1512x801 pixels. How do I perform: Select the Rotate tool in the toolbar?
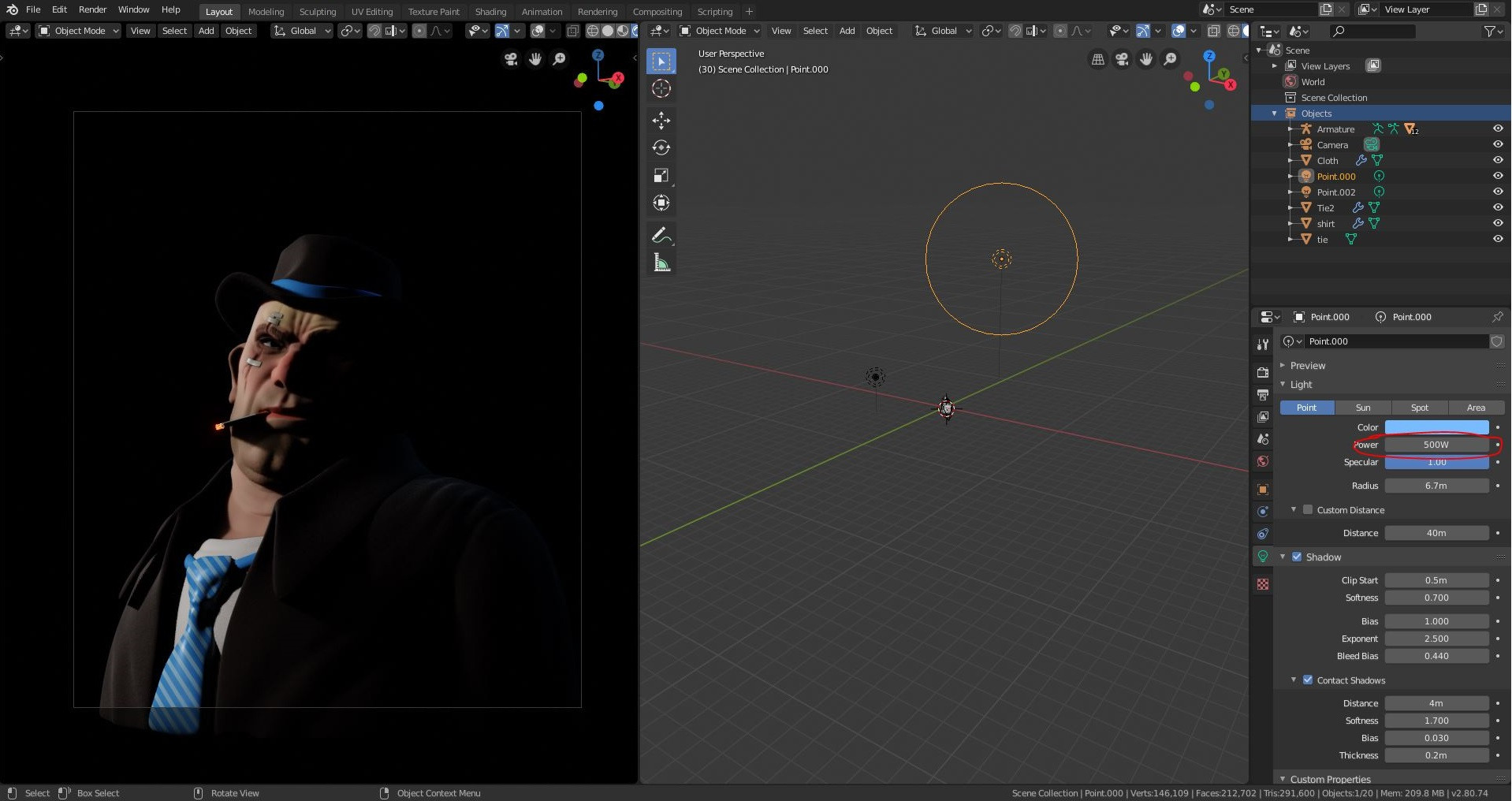(x=661, y=147)
